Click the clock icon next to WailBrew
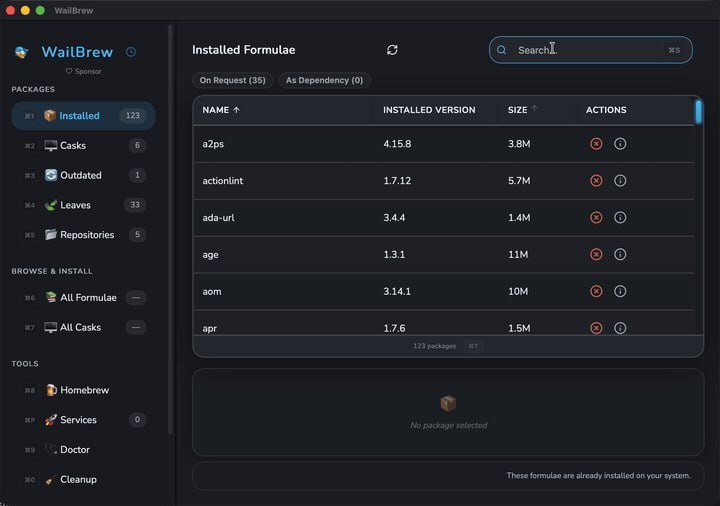 (x=131, y=52)
